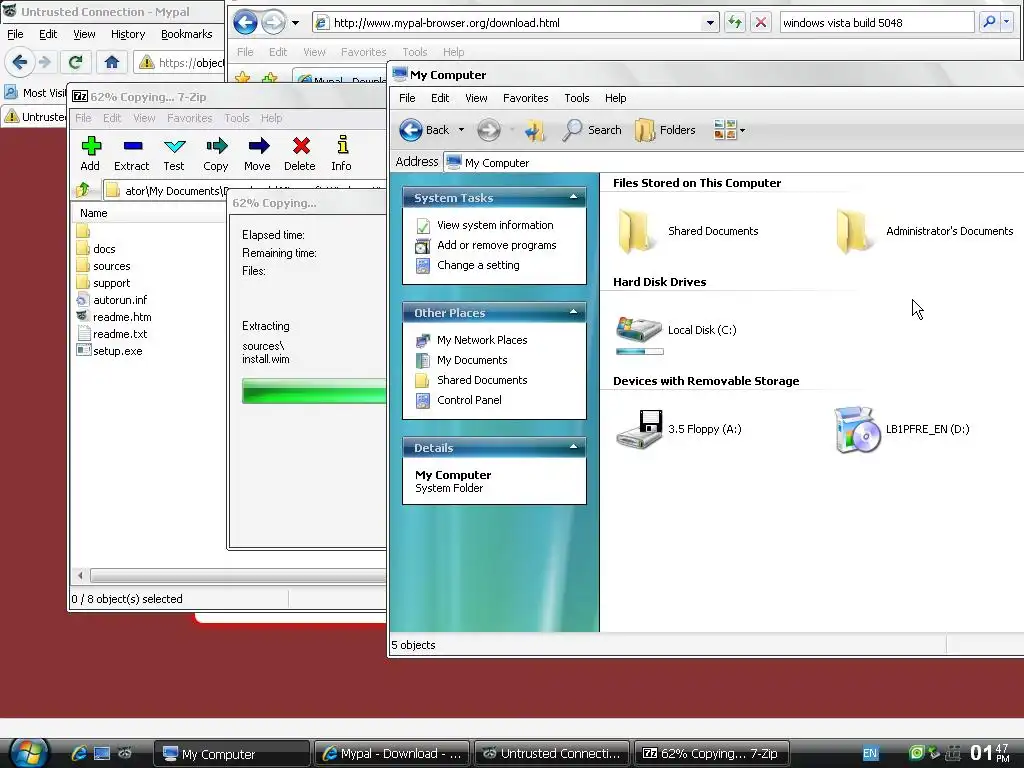Open the Favorites menu in My Computer
The height and width of the screenshot is (768, 1024).
[526, 98]
